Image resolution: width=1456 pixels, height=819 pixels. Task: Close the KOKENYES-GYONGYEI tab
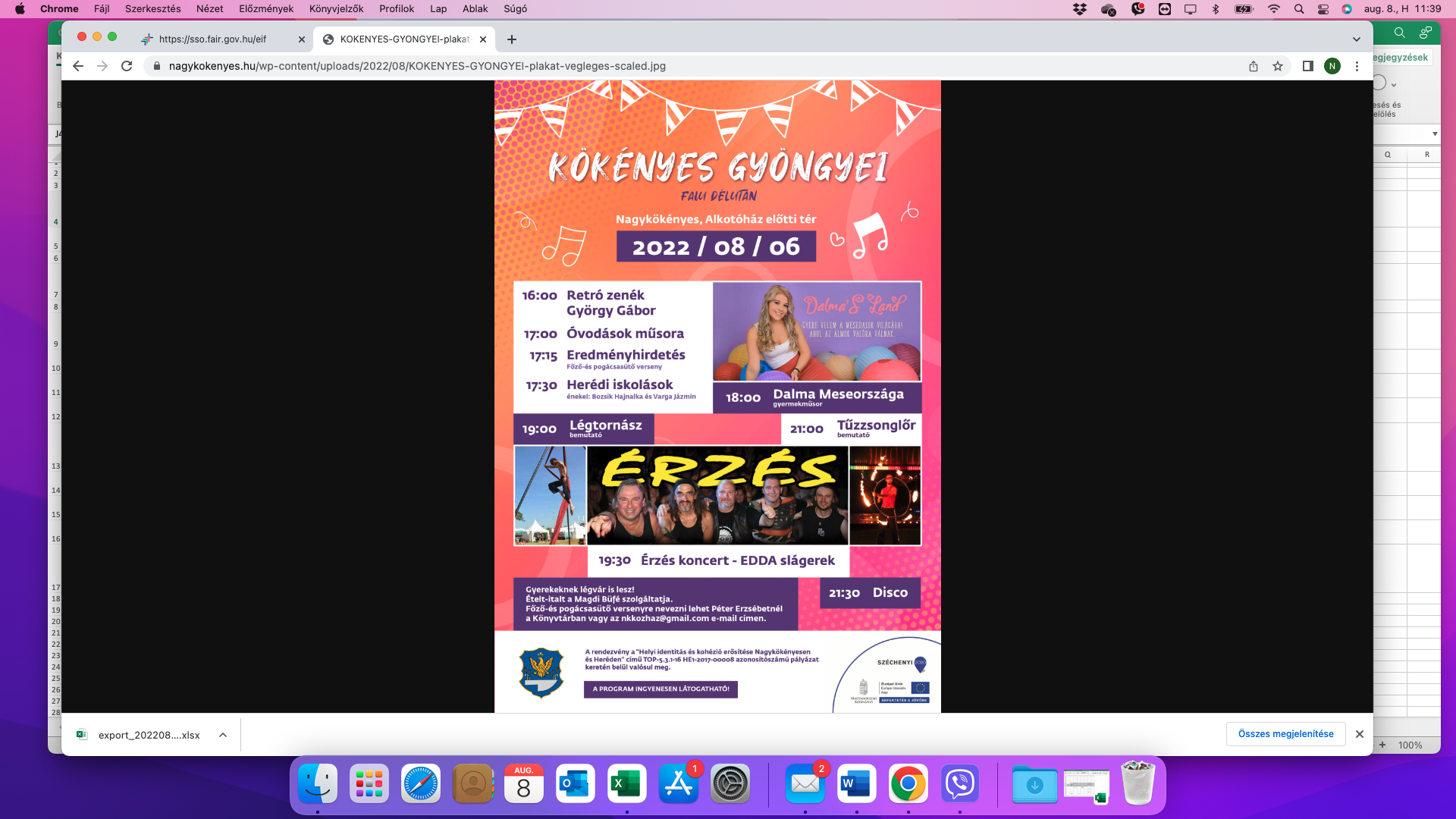click(483, 39)
